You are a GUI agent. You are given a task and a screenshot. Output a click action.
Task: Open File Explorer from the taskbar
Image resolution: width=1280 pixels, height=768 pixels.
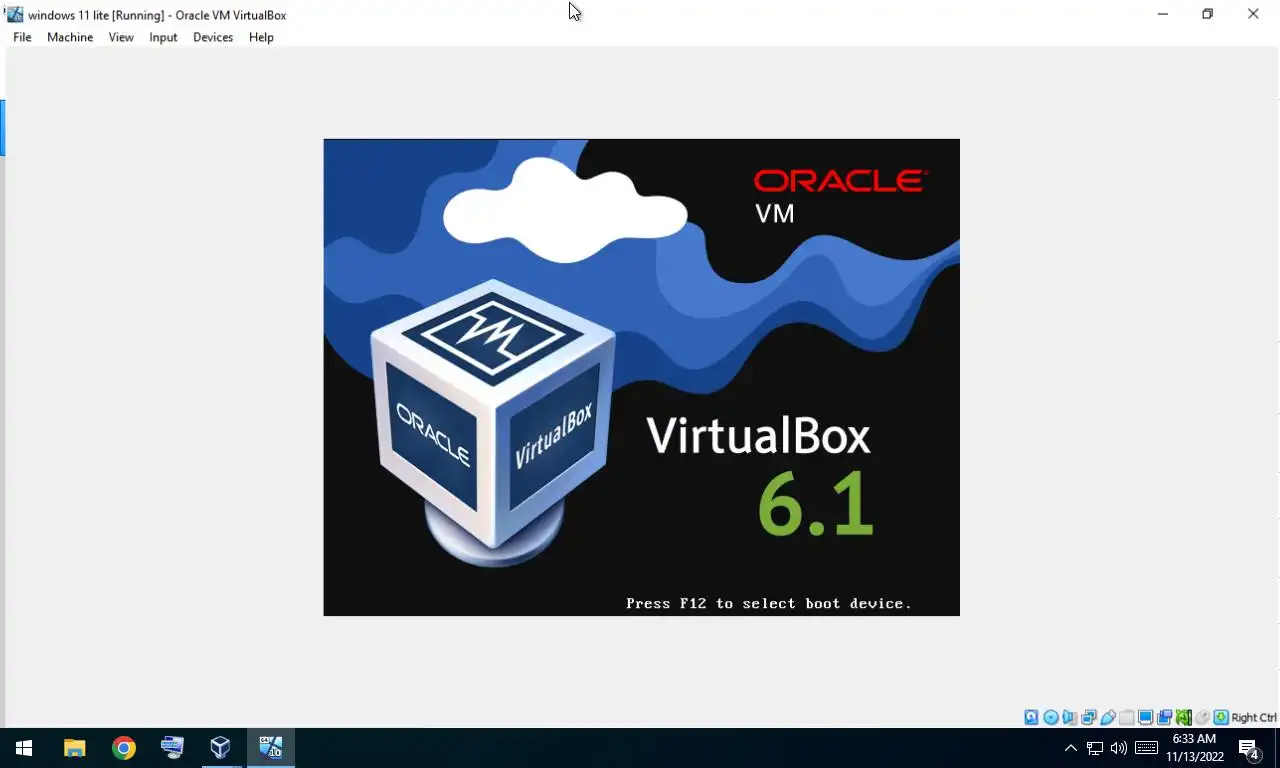click(75, 748)
